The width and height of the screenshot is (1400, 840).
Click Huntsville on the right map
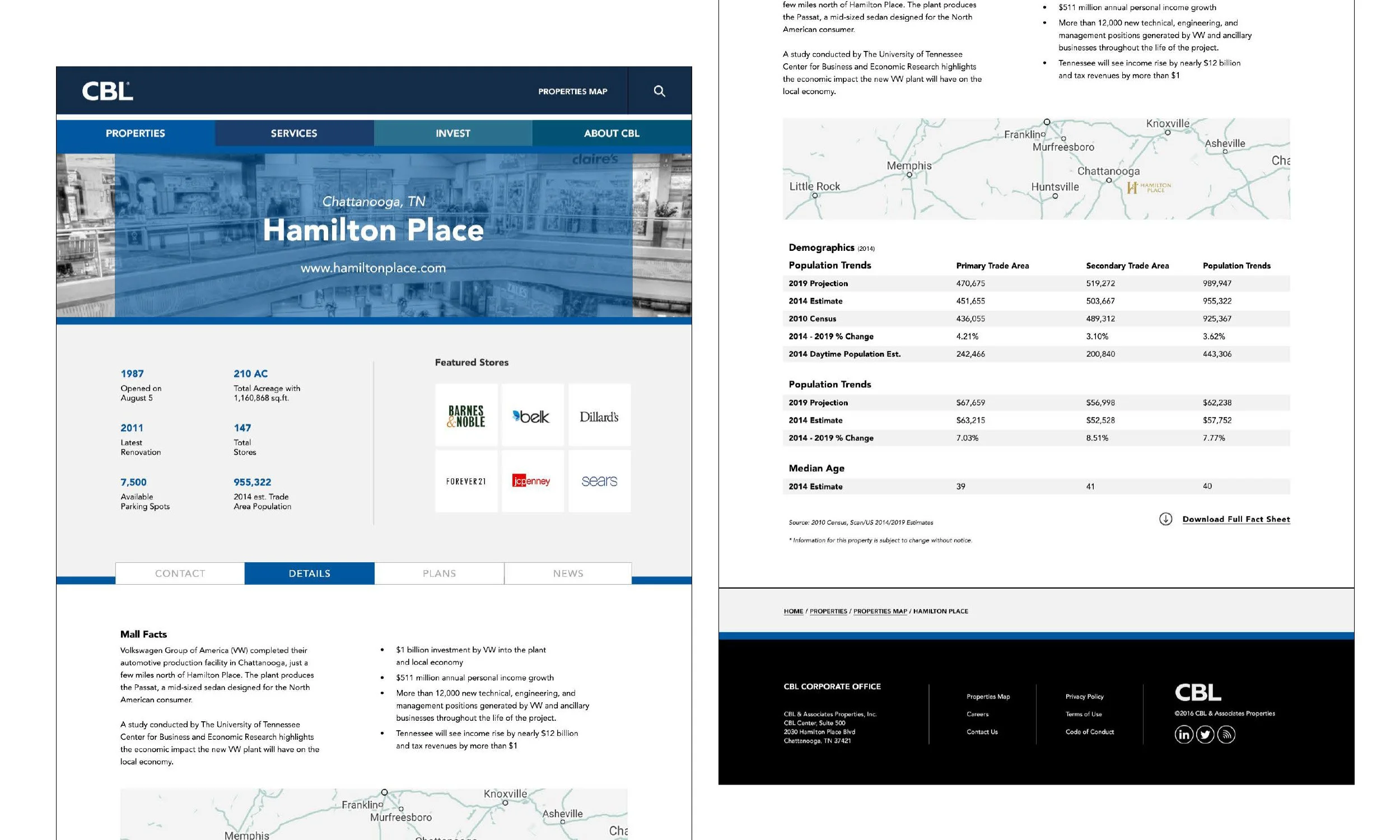pos(1055,187)
